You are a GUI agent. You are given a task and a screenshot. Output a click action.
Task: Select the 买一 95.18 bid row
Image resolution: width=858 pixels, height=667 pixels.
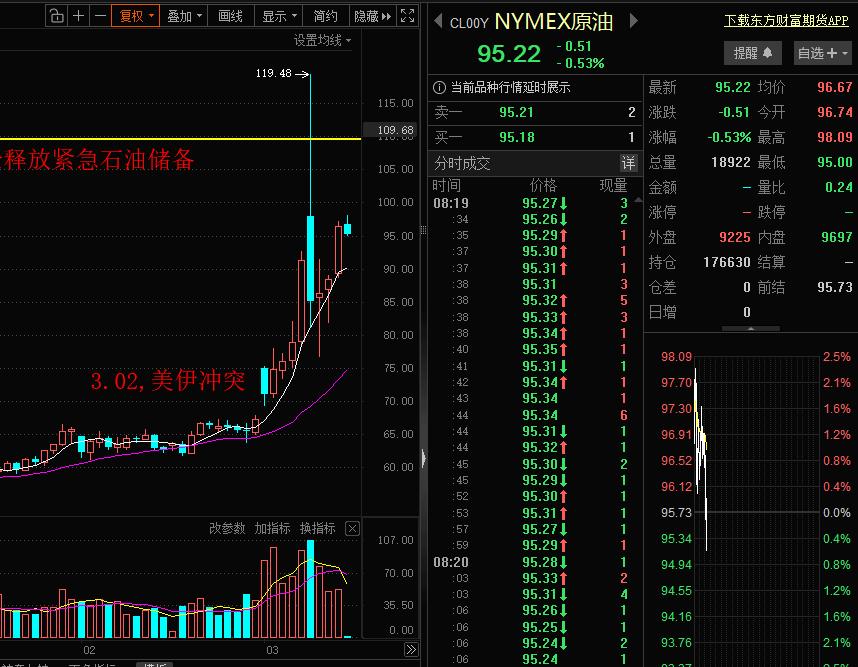click(535, 137)
